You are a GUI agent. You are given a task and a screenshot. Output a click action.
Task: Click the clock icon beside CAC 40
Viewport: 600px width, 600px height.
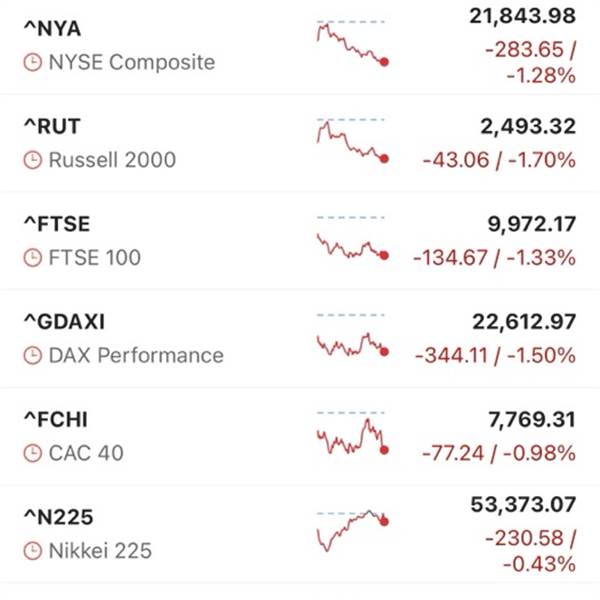pos(33,453)
